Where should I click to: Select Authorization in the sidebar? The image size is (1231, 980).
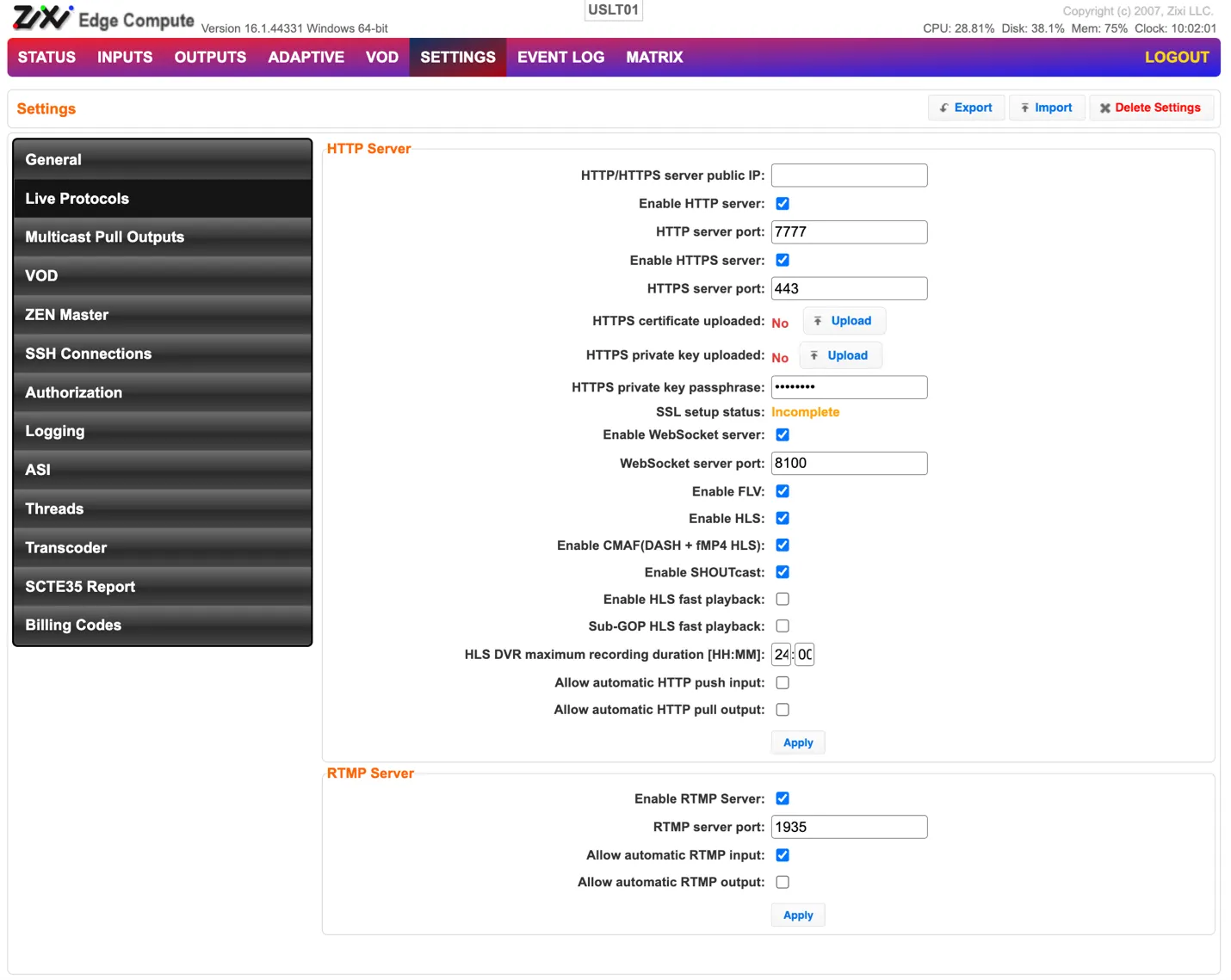163,392
